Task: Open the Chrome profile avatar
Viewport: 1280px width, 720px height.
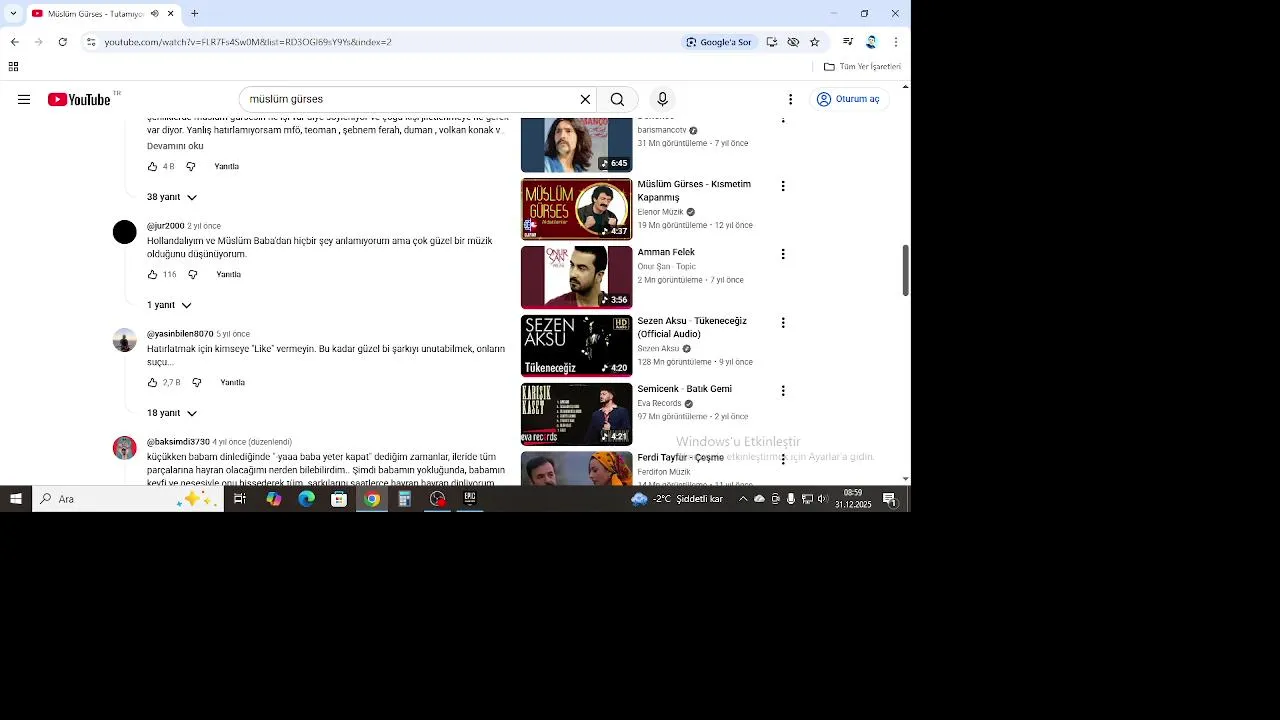Action: 871,42
